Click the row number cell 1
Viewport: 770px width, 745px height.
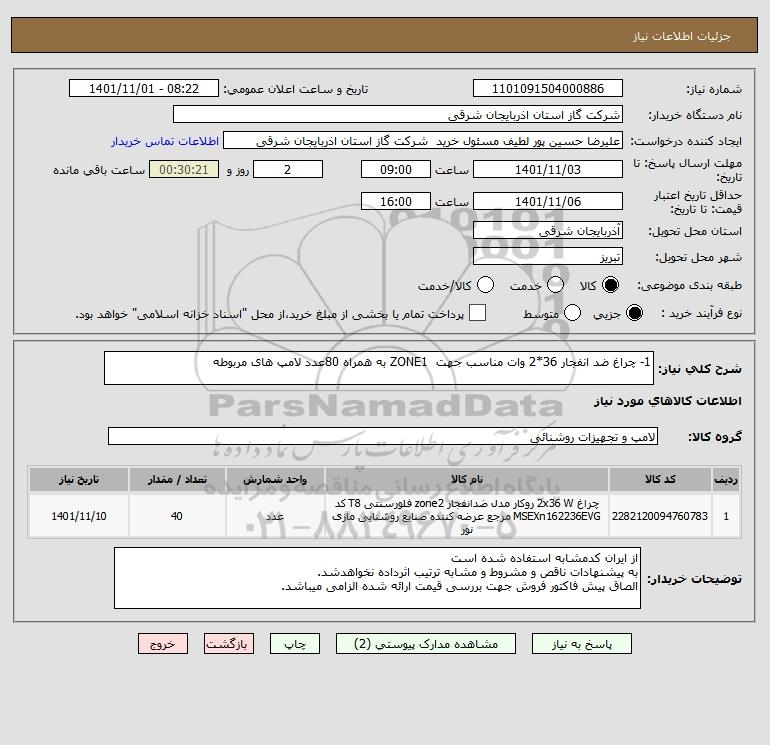point(726,516)
